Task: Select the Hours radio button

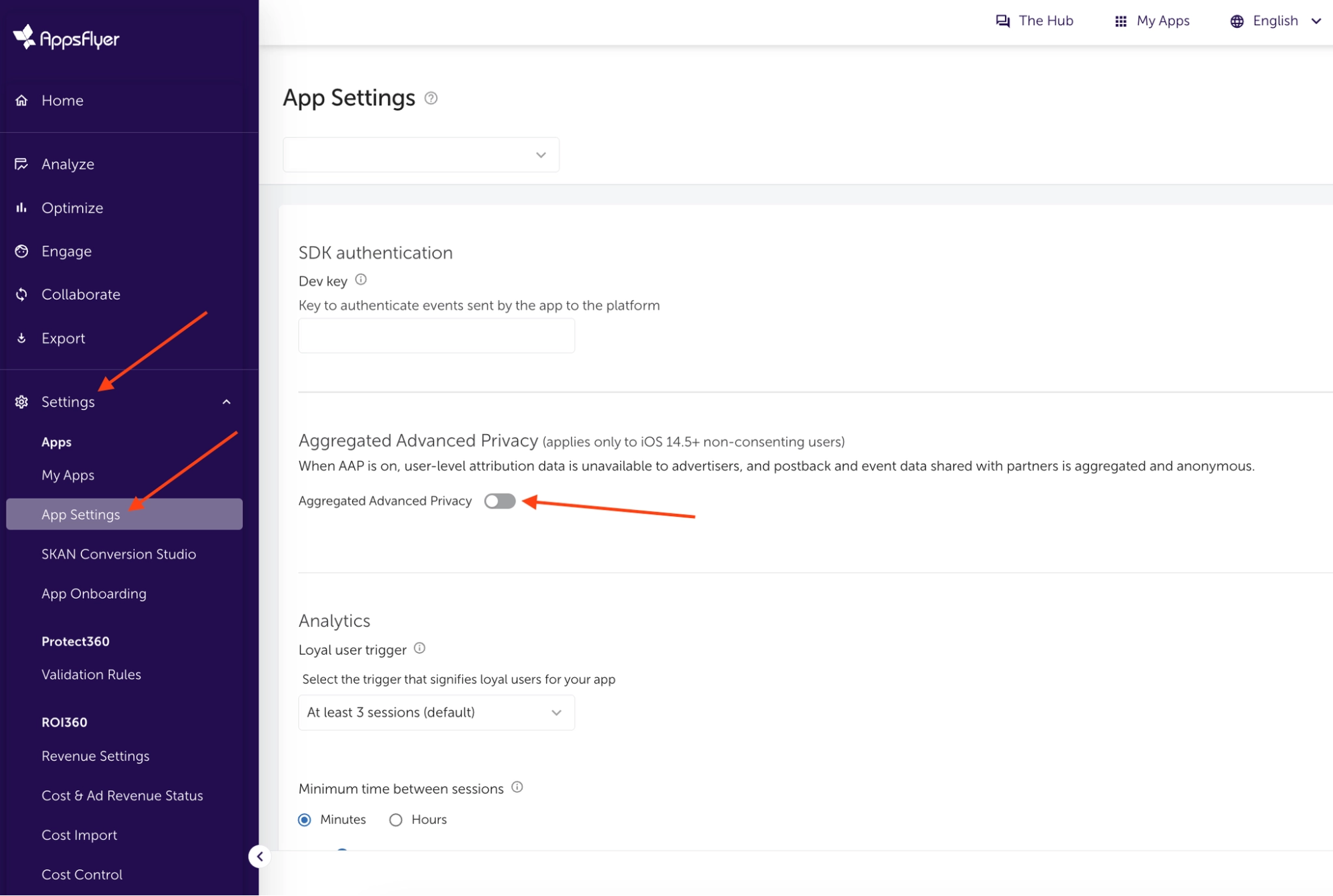Action: tap(395, 819)
